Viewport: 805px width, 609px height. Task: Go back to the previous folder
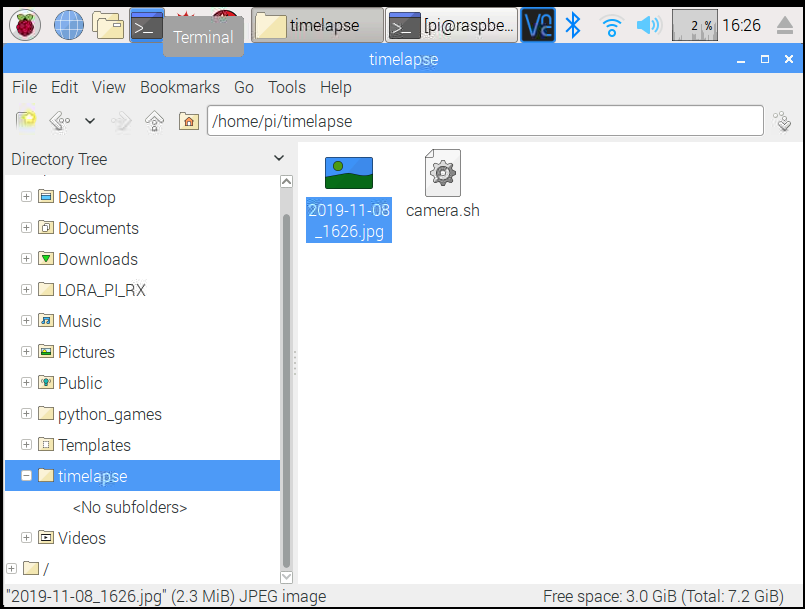point(58,121)
